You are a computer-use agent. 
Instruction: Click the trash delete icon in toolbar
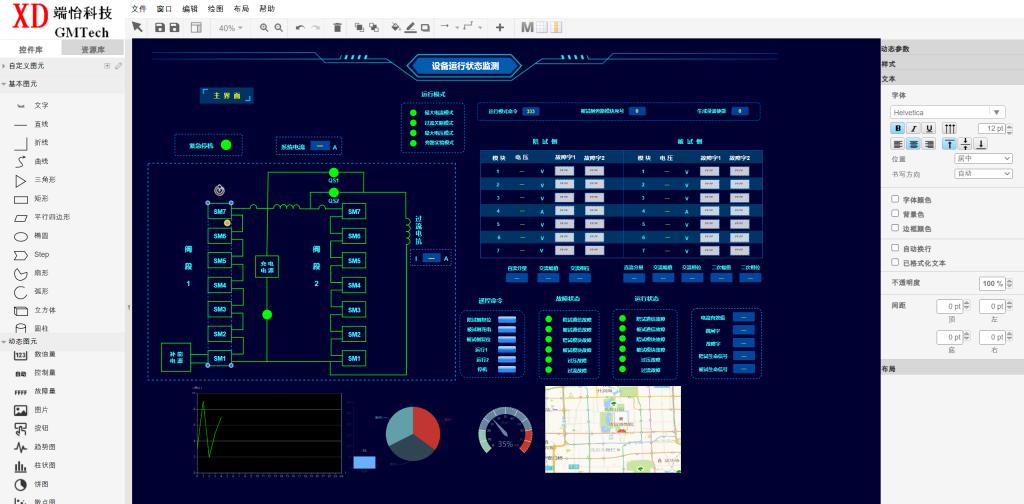coord(337,27)
